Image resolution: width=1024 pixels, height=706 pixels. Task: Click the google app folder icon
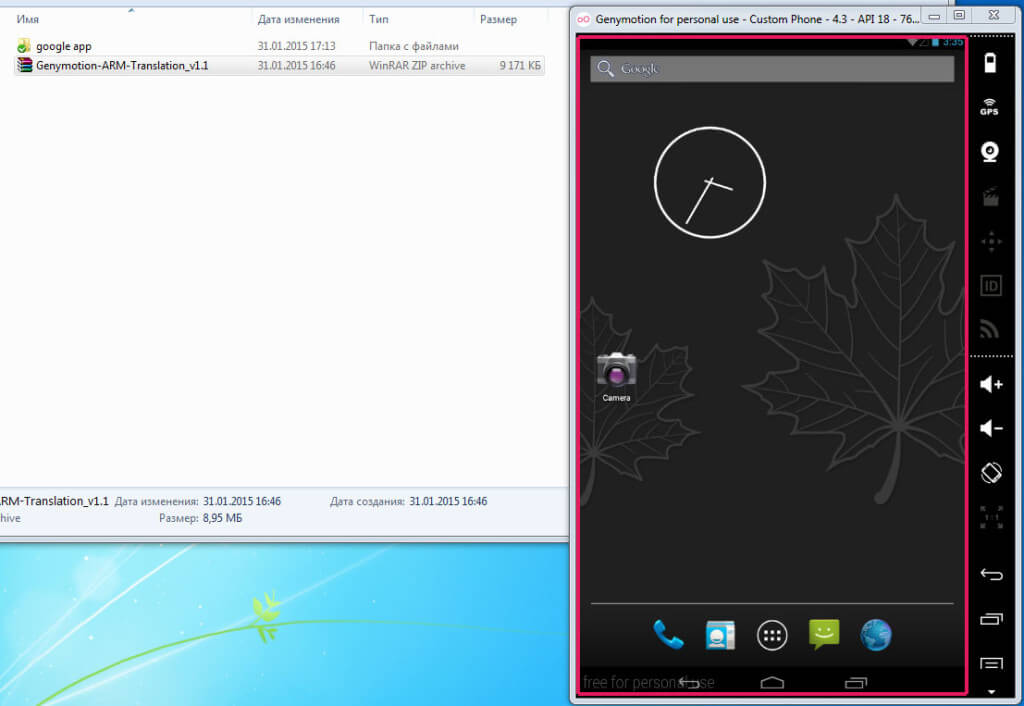click(24, 46)
